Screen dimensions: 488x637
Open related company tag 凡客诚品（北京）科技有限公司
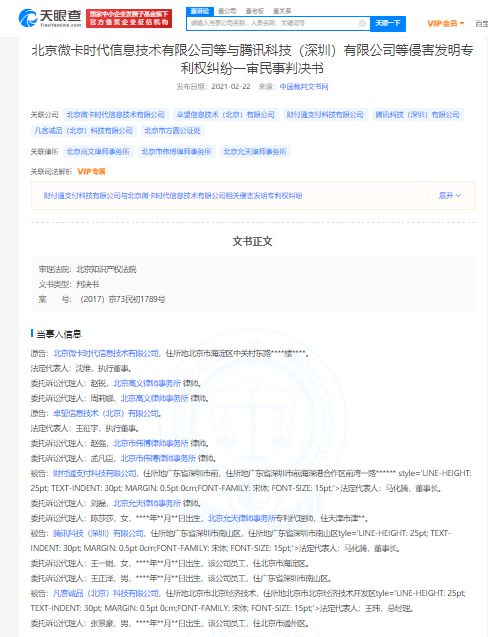83,130
